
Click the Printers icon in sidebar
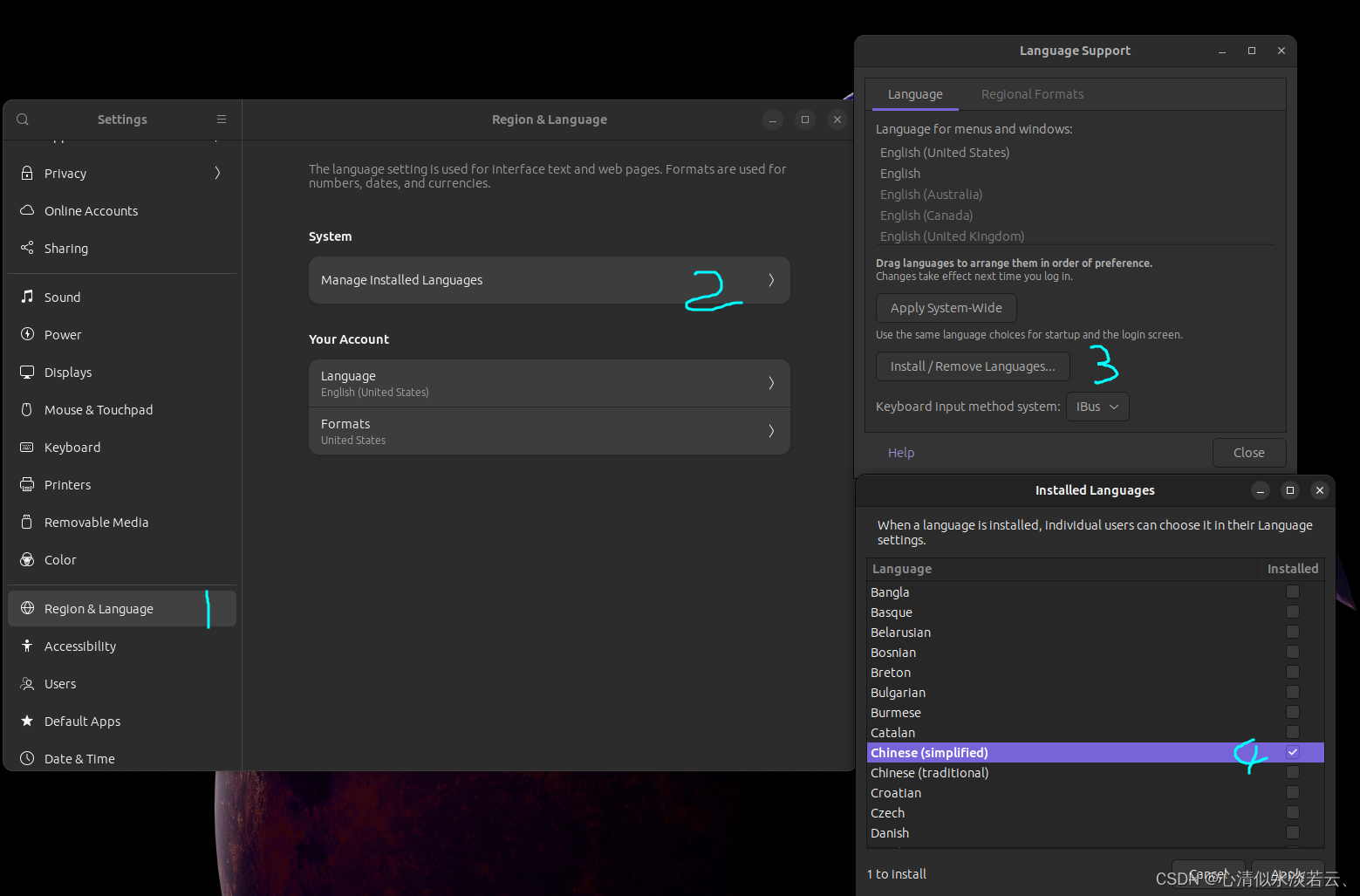click(x=27, y=484)
